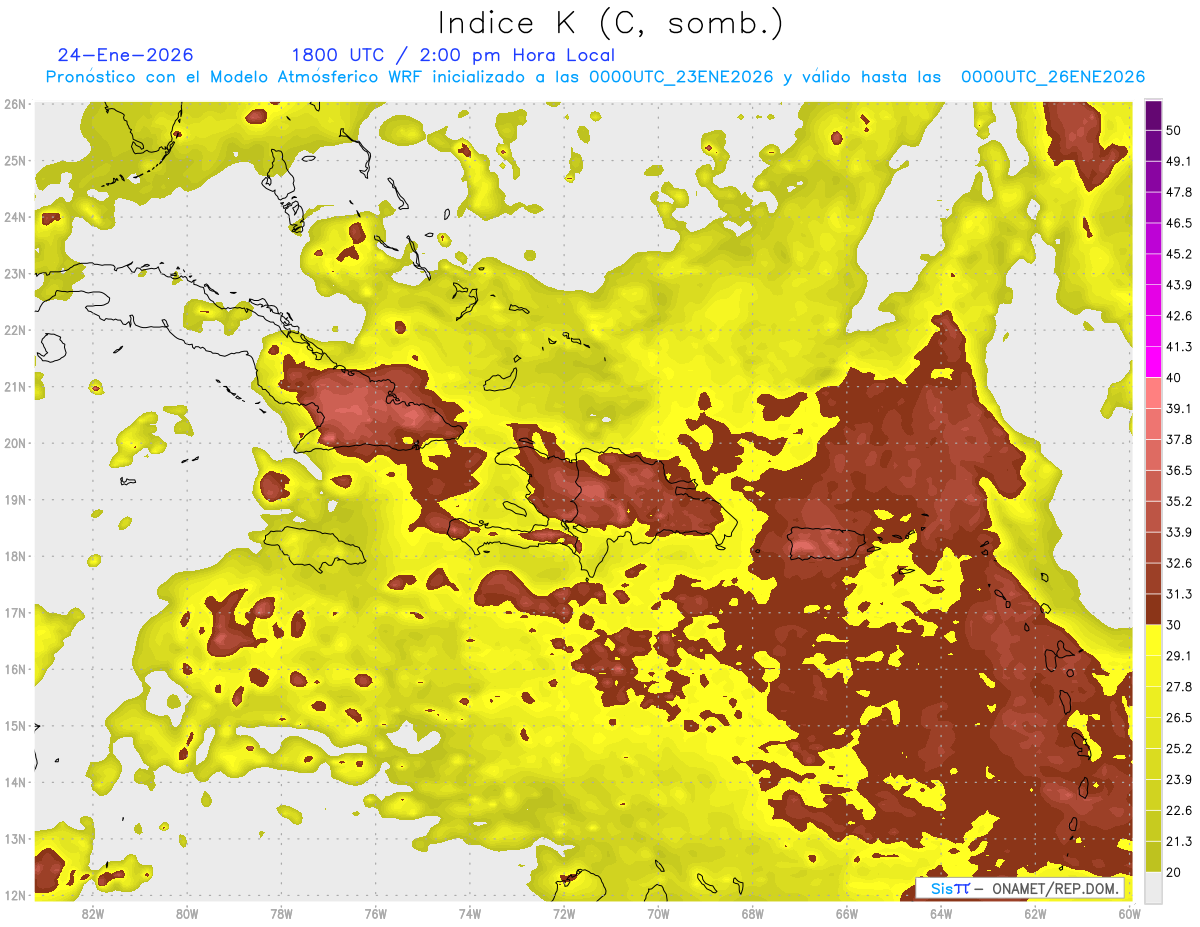
Task: Click the latitude axis label '26N'
Action: 15,104
